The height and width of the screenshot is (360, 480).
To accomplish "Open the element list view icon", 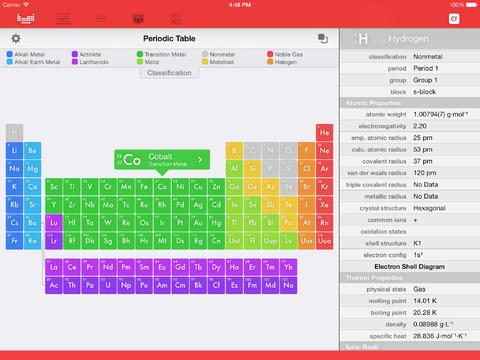I will 63,18.
